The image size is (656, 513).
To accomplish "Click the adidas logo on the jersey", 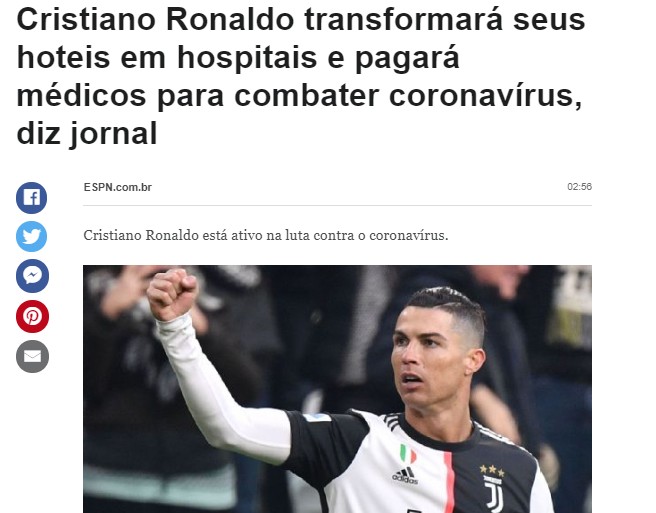I will click(405, 475).
